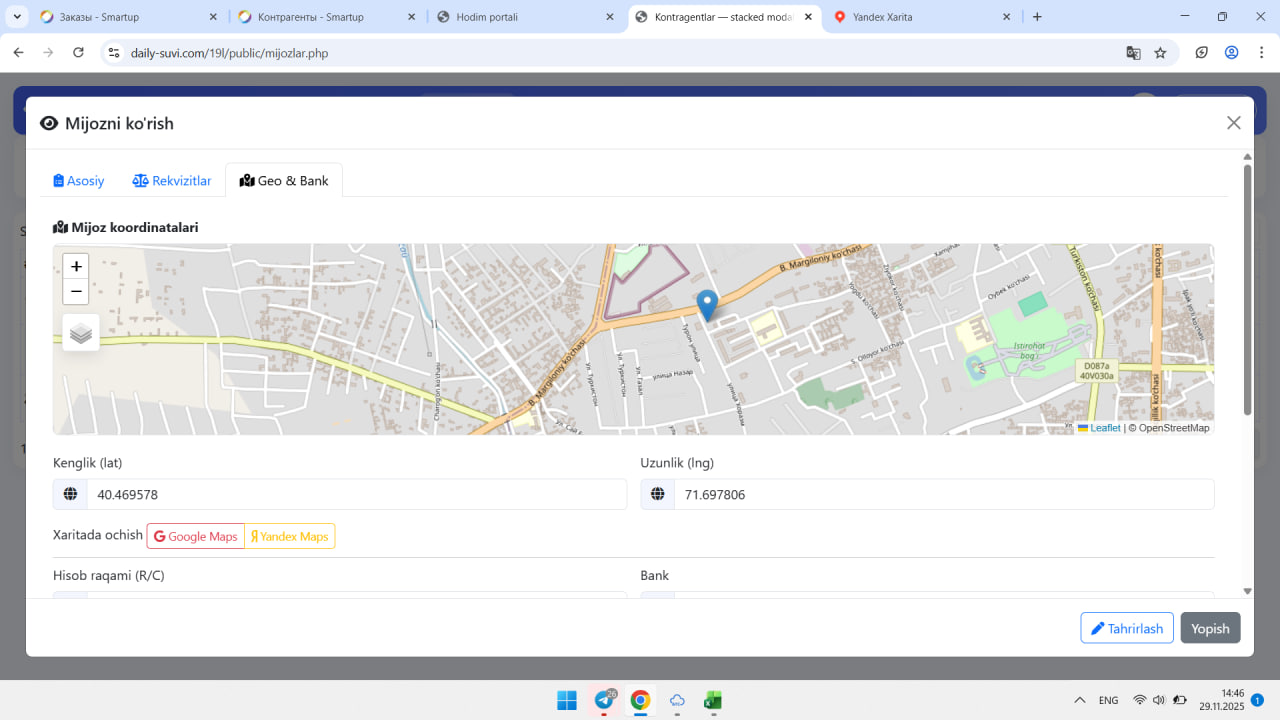Open the map layers control
The height and width of the screenshot is (720, 1280).
click(81, 332)
